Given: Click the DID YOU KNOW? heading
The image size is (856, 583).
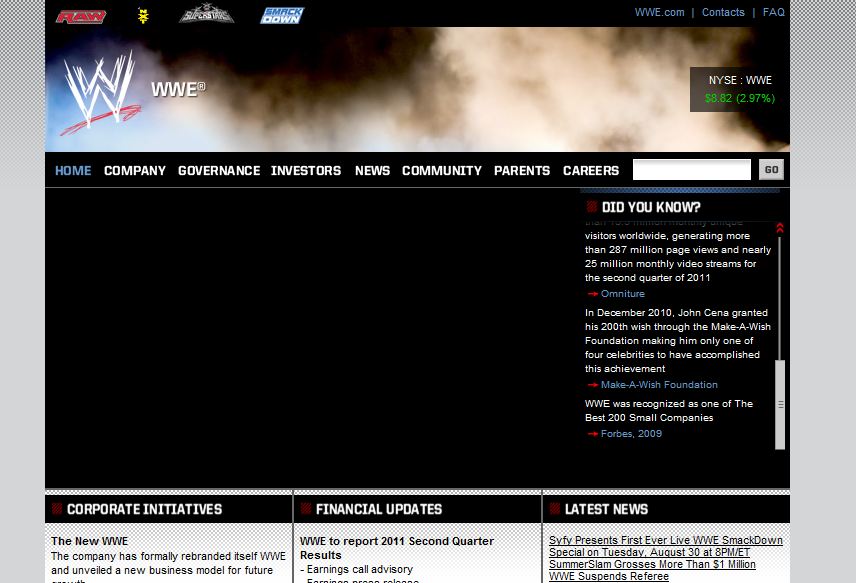Looking at the screenshot, I should (x=651, y=207).
